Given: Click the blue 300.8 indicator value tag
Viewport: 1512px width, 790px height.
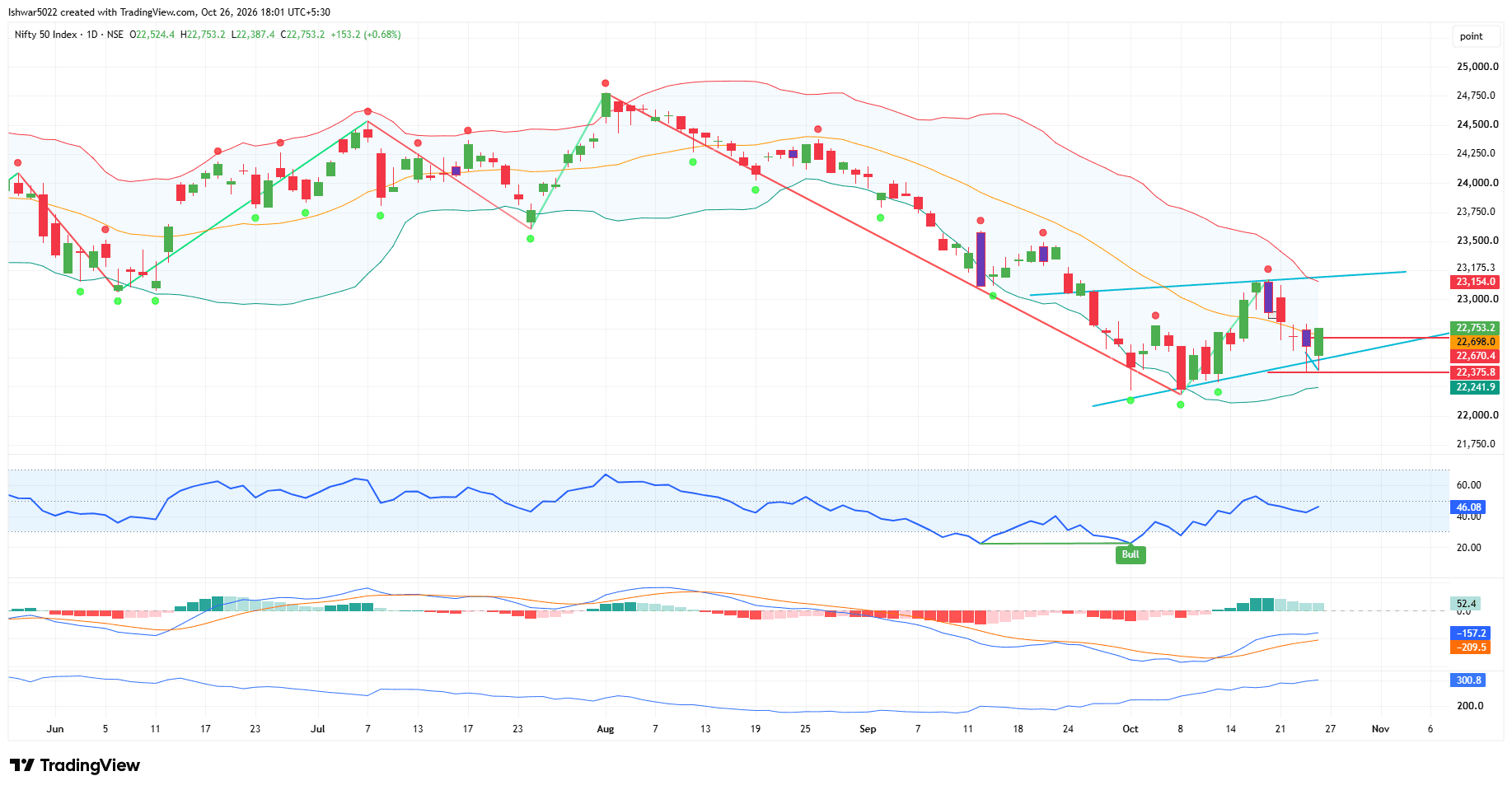Looking at the screenshot, I should click(x=1468, y=680).
